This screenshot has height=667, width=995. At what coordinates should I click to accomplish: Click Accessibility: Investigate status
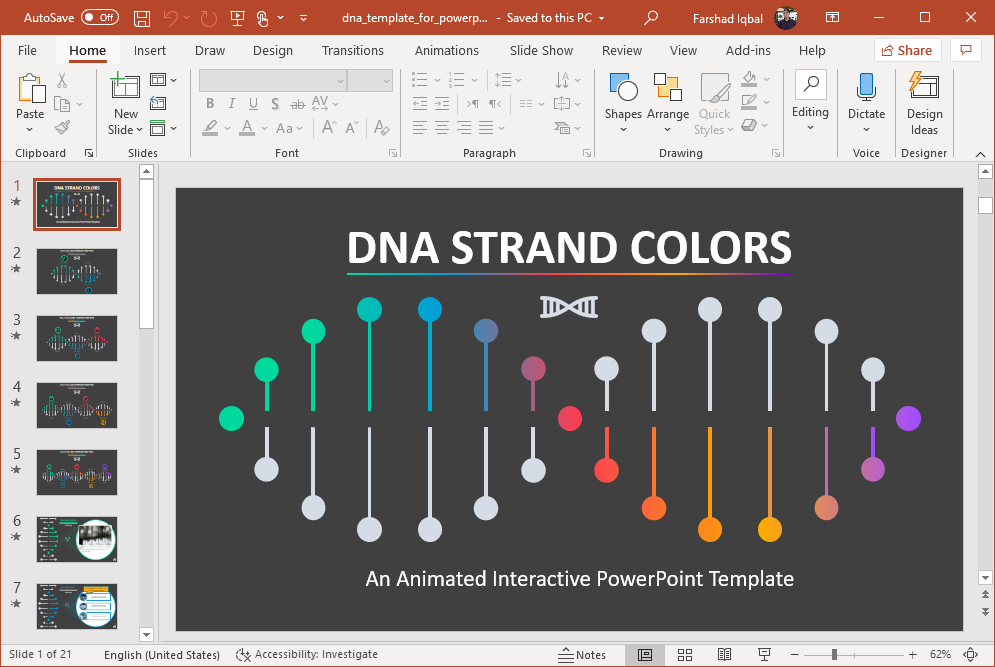306,654
